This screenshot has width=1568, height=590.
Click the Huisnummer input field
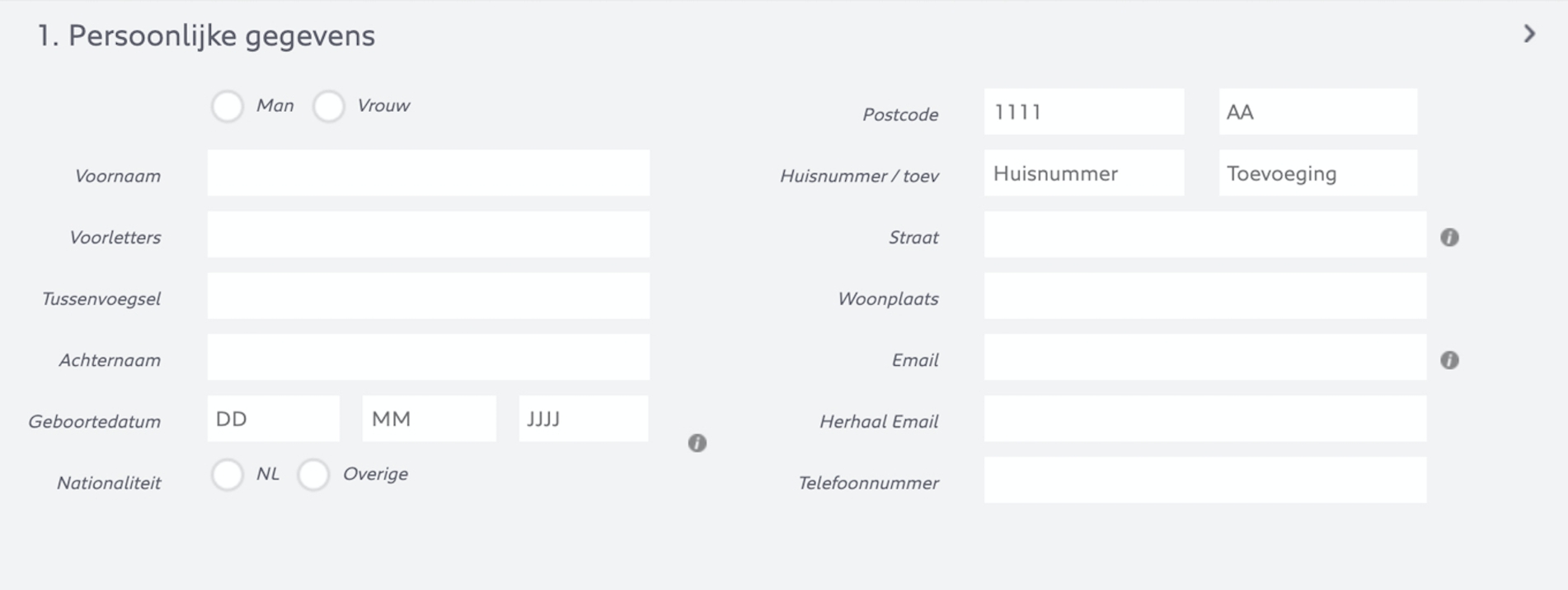(x=1083, y=173)
